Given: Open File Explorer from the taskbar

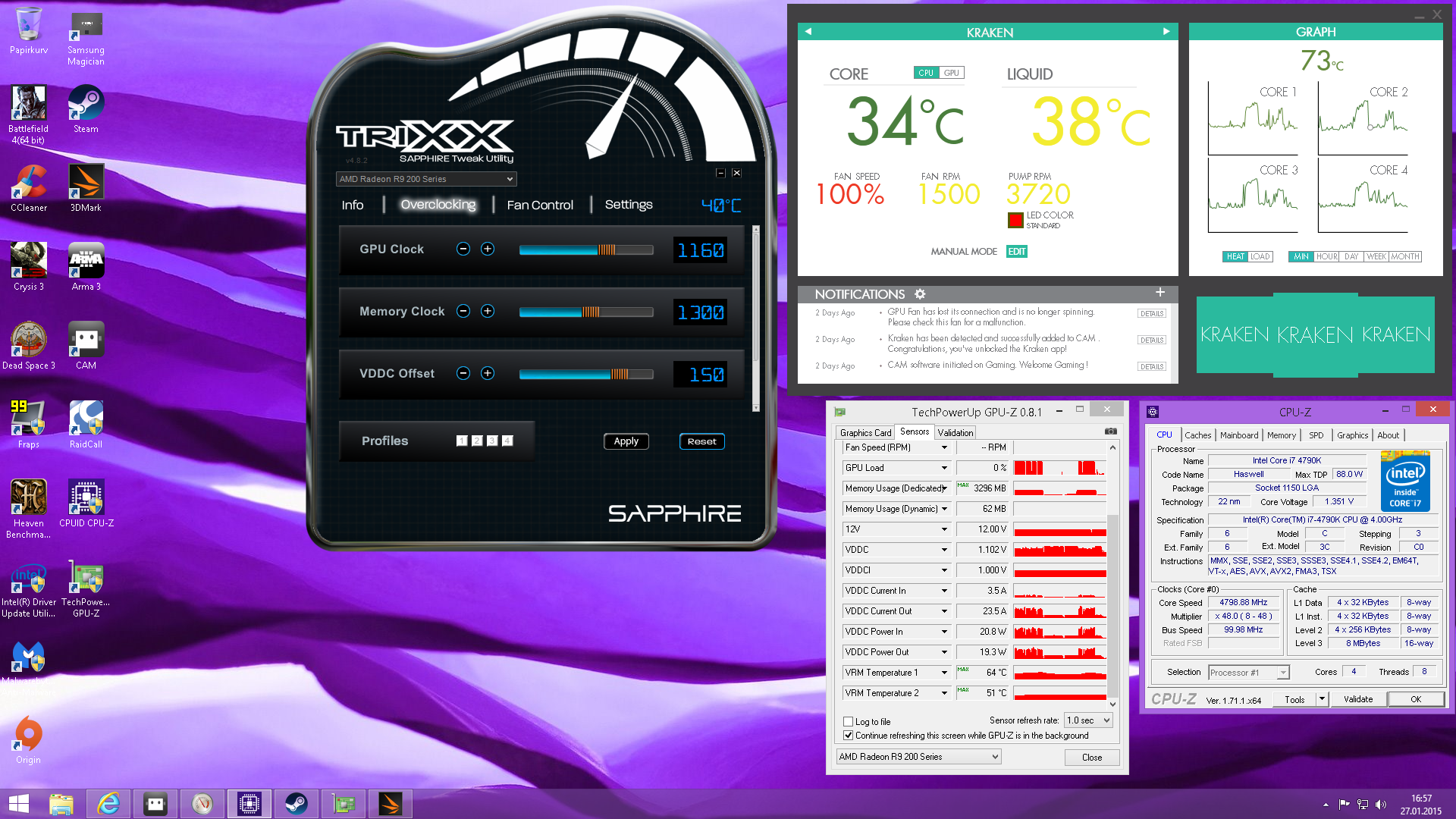Looking at the screenshot, I should pyautogui.click(x=61, y=804).
